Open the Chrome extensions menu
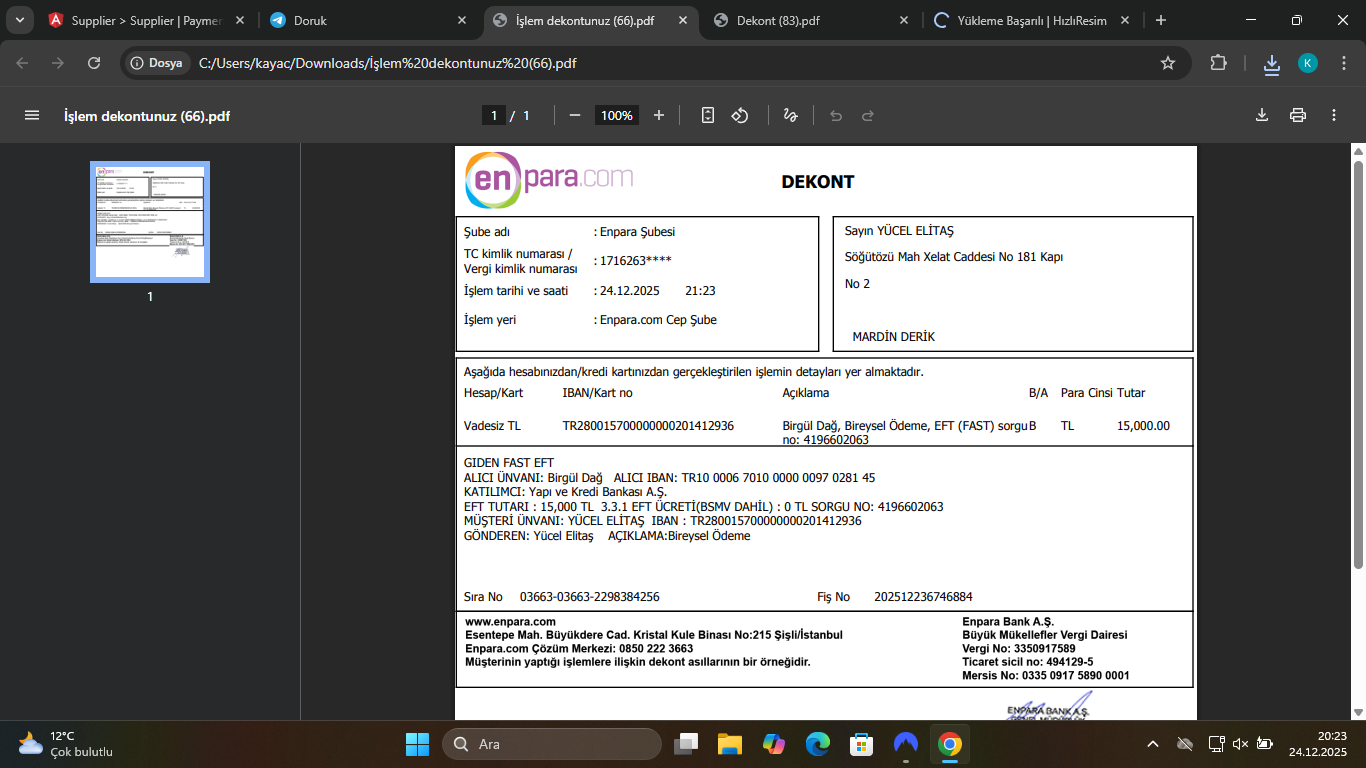This screenshot has width=1366, height=768. point(1218,63)
